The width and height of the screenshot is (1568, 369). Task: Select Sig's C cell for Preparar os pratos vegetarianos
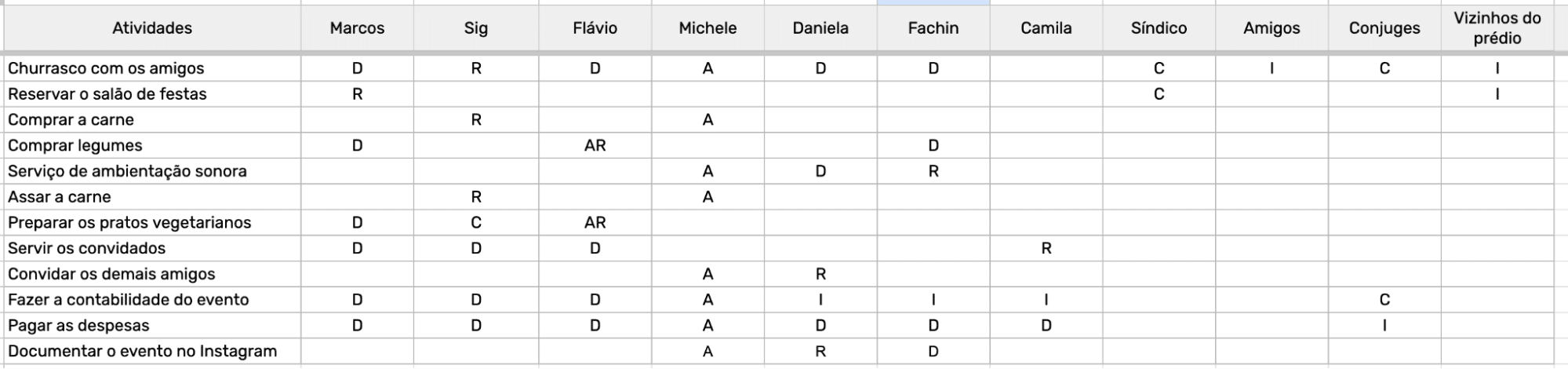(475, 222)
